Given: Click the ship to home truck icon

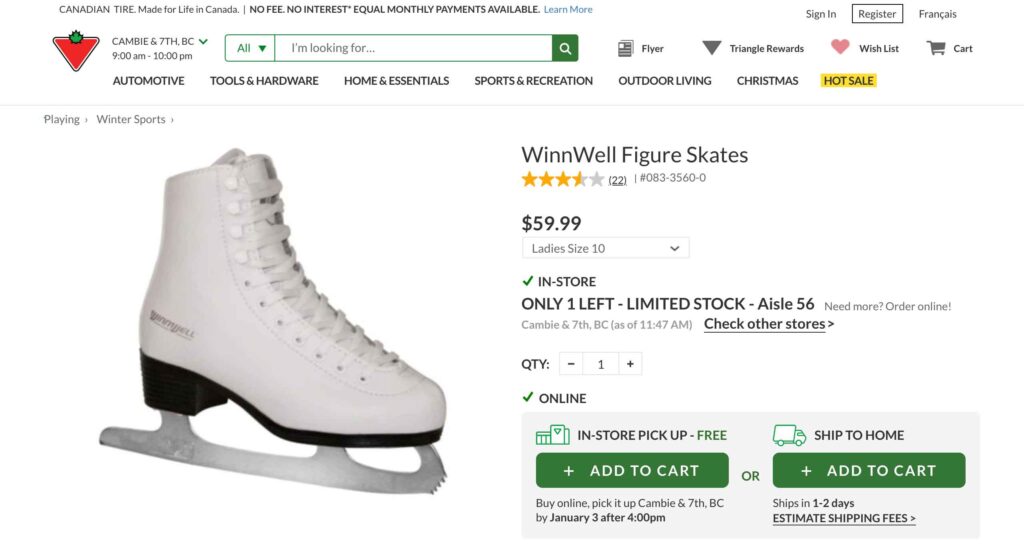Looking at the screenshot, I should click(789, 435).
